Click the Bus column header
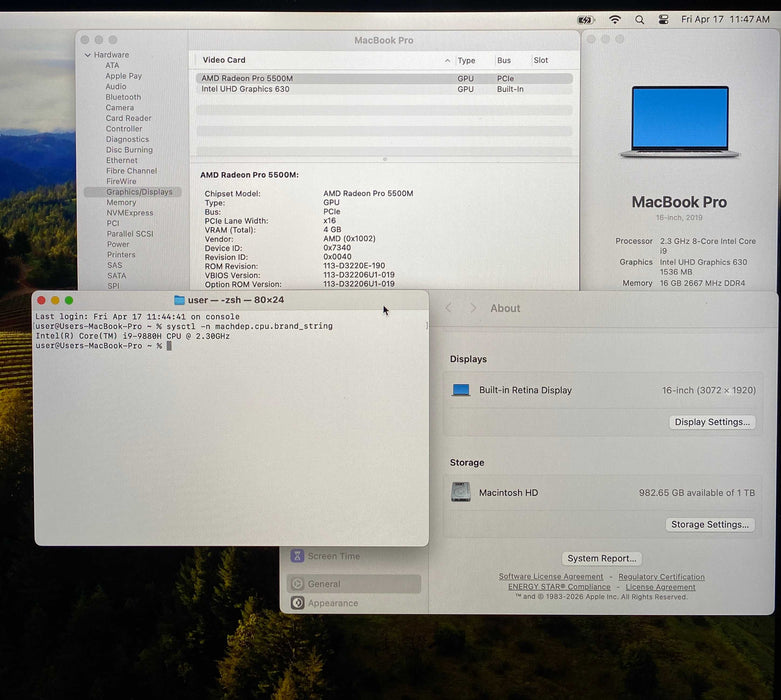Viewport: 781px width, 700px height. coord(504,60)
